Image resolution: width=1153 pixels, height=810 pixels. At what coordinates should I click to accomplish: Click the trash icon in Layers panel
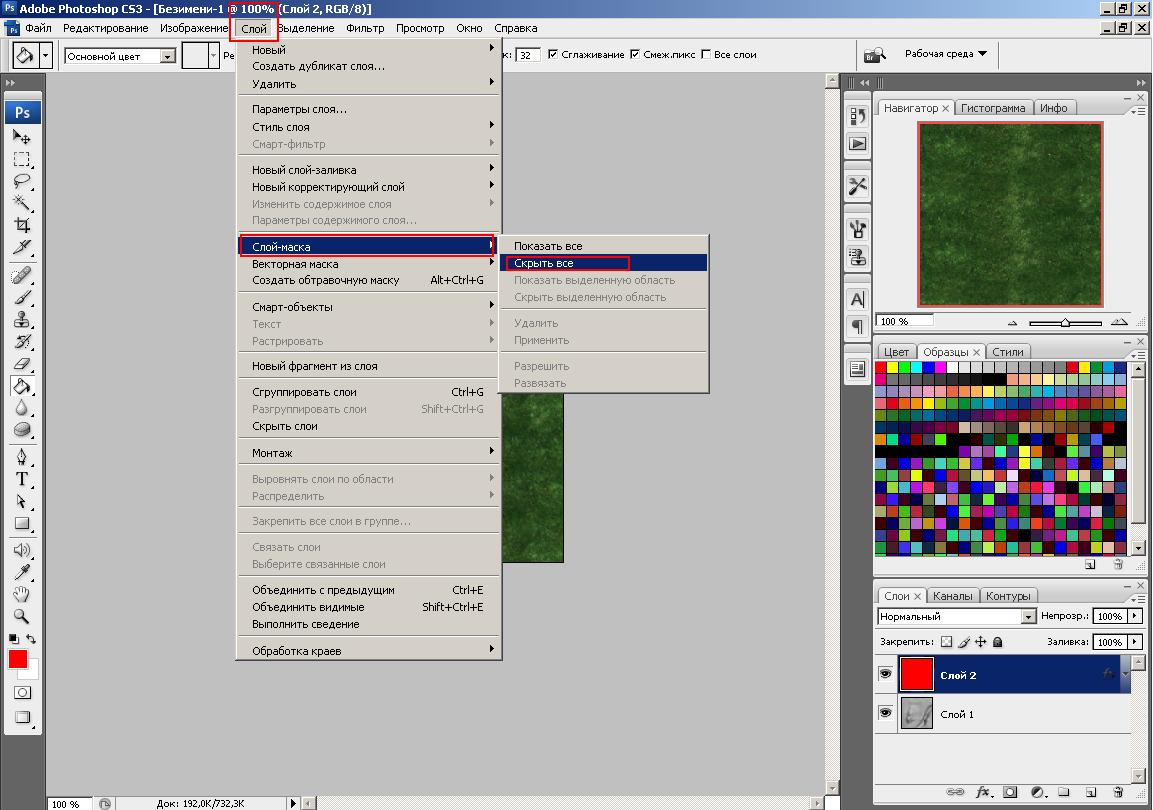pyautogui.click(x=1116, y=792)
